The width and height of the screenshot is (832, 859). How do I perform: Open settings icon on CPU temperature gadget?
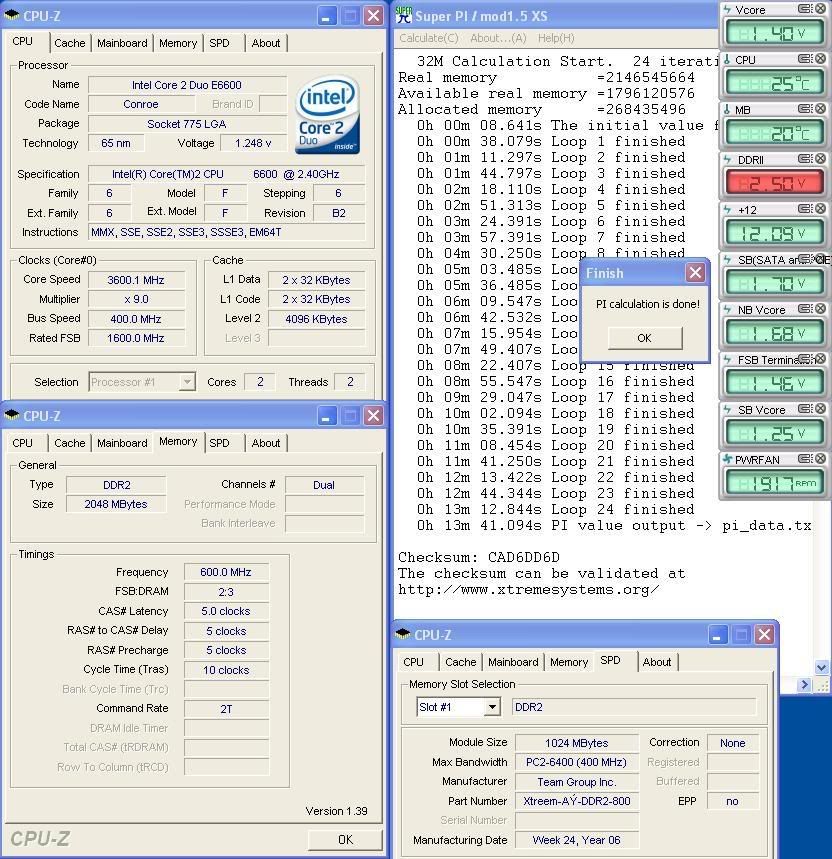805,59
